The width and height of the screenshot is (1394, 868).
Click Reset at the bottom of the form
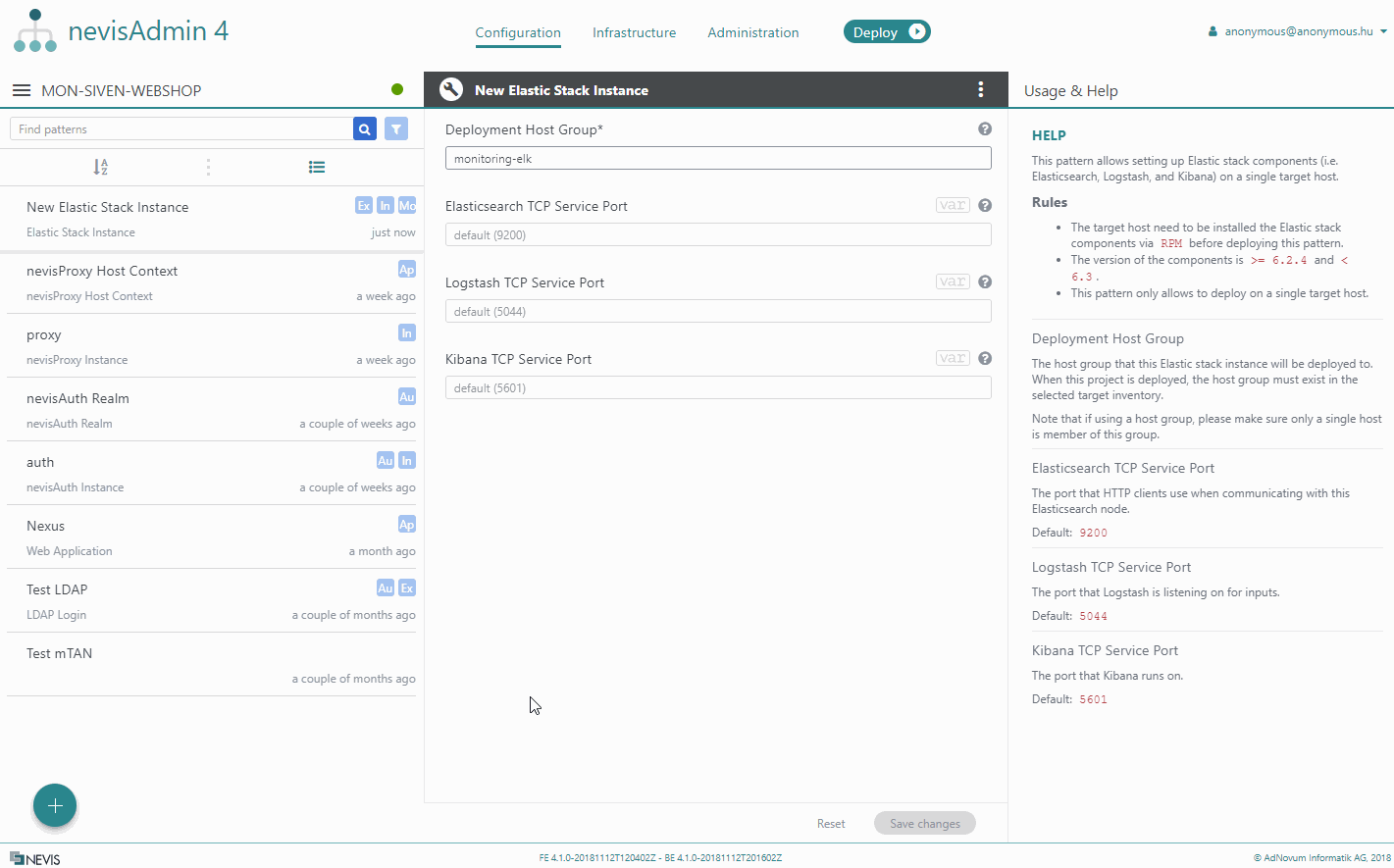pyautogui.click(x=831, y=824)
